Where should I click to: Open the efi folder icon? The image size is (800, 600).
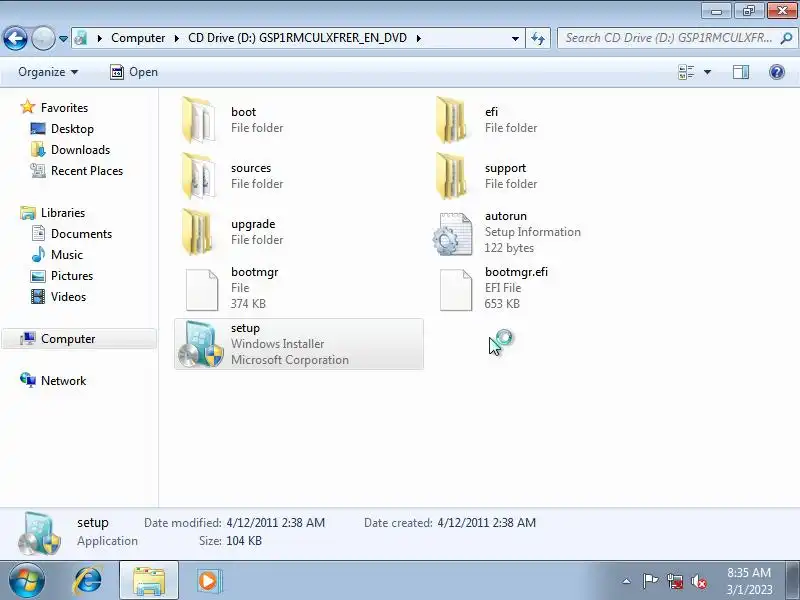coord(453,120)
